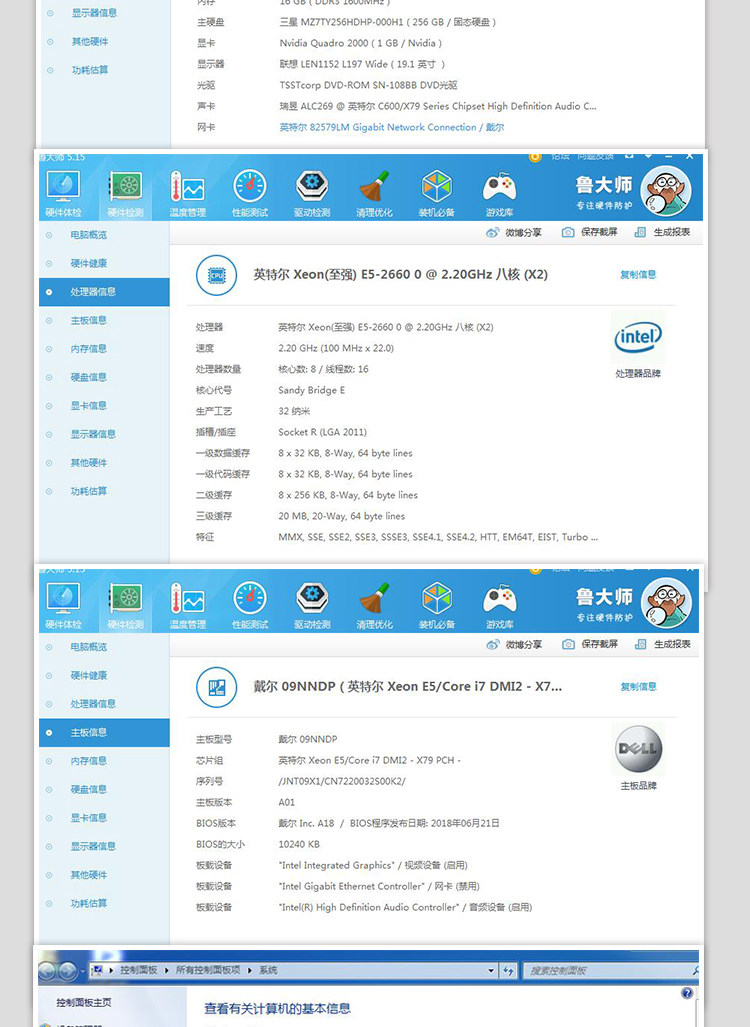The width and height of the screenshot is (750, 1027).
Task: Expand the arrow after 控制面板 in the breadcrumb
Action: [166, 971]
